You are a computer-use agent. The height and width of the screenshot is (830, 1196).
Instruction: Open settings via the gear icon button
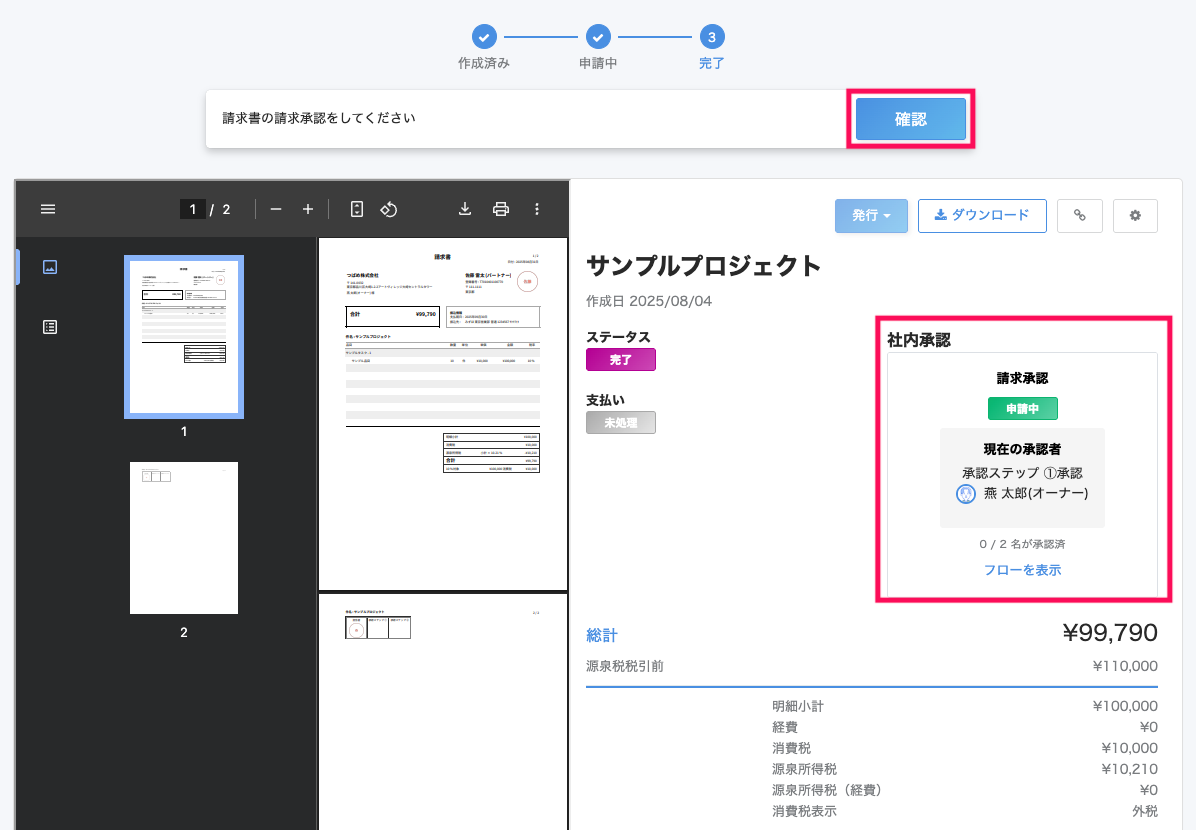tap(1135, 216)
